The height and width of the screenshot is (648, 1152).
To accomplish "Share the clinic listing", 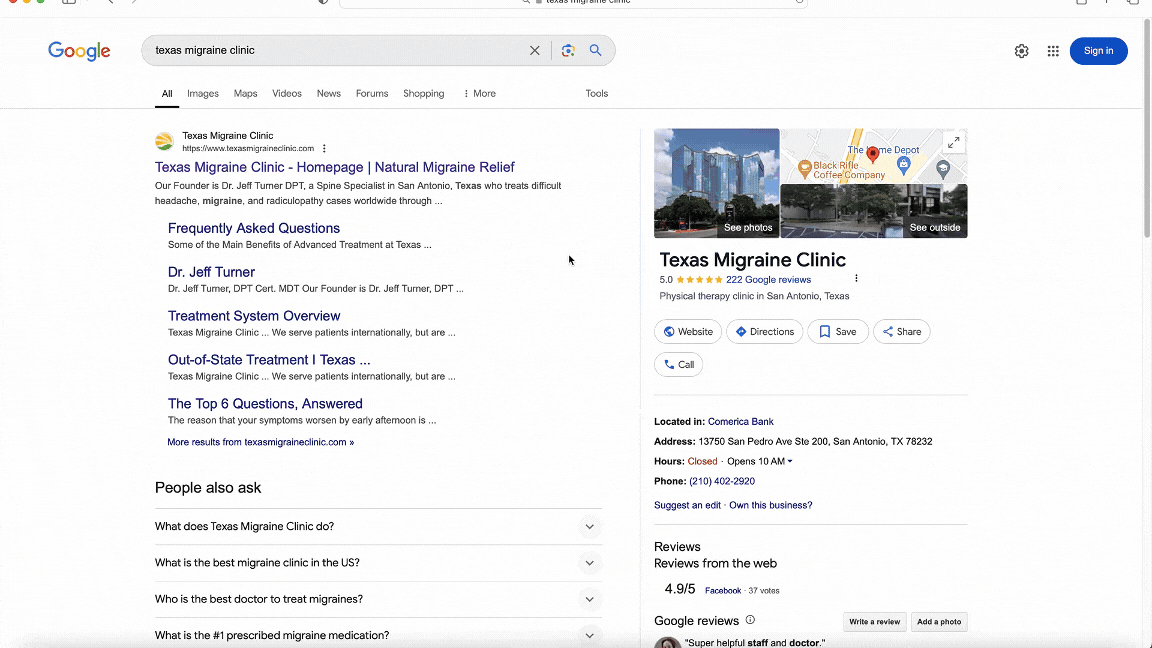I will click(901, 331).
